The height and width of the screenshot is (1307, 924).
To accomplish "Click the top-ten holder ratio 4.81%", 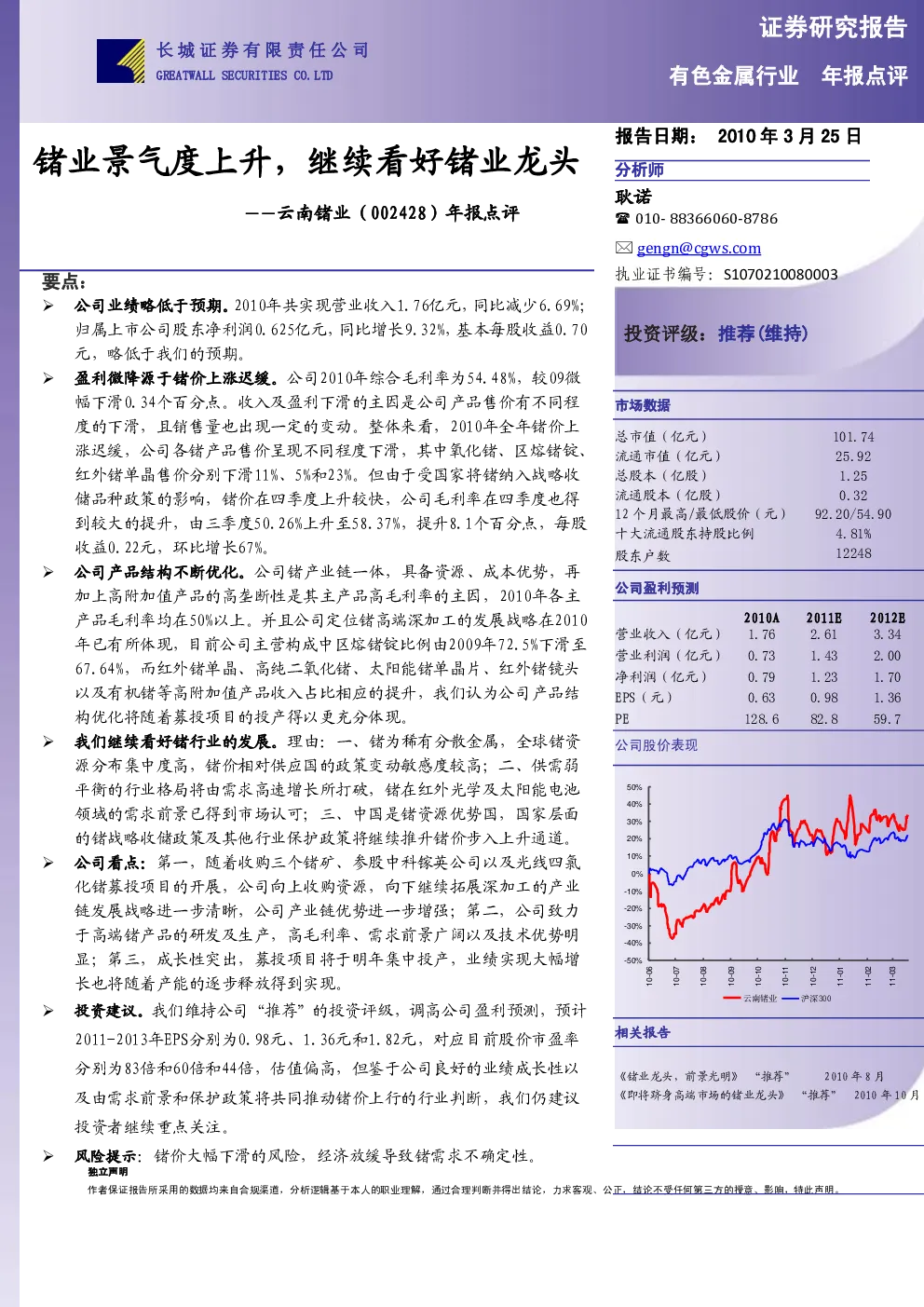I will [853, 534].
